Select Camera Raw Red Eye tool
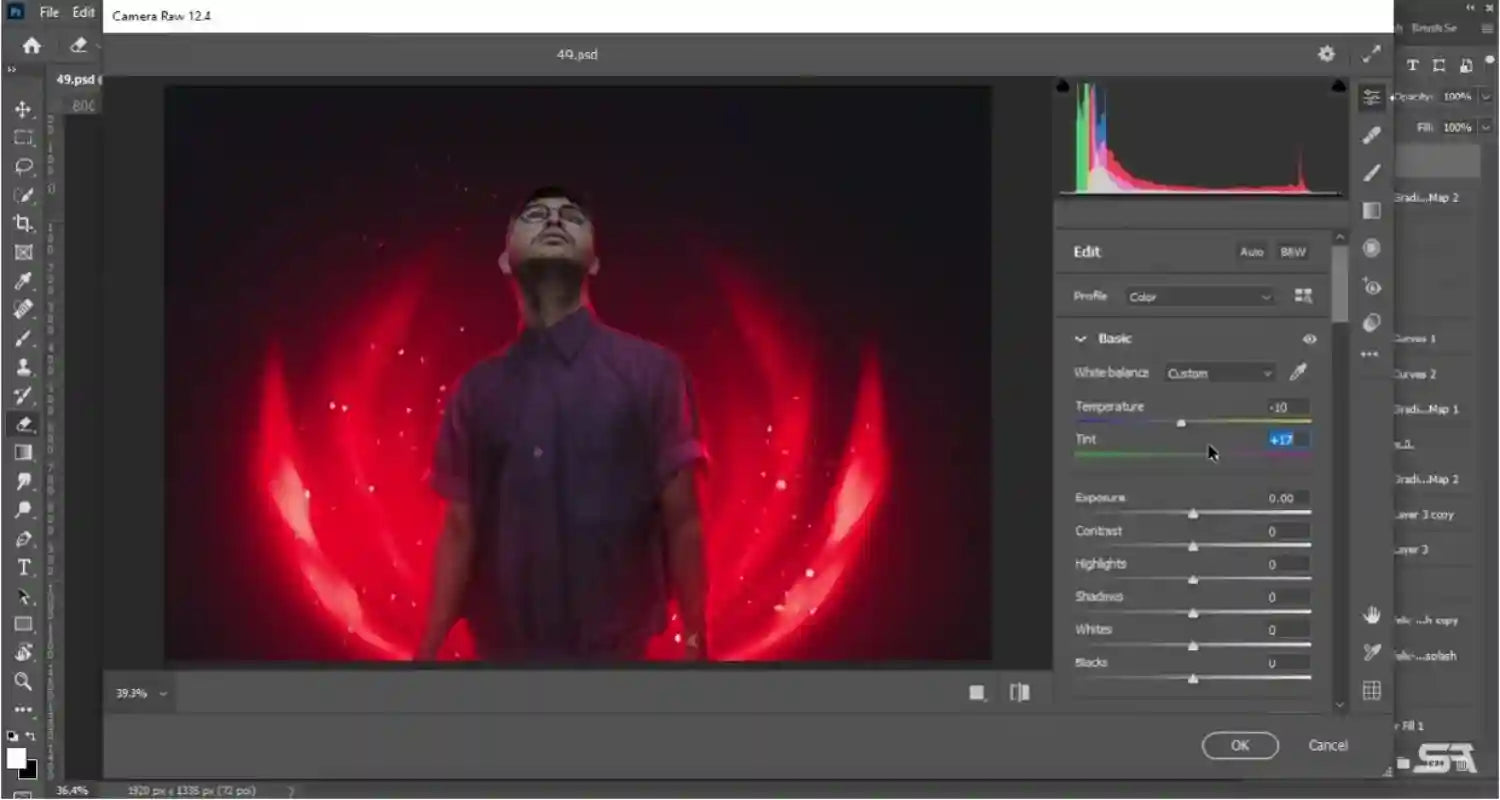The image size is (1500, 800). (1371, 286)
